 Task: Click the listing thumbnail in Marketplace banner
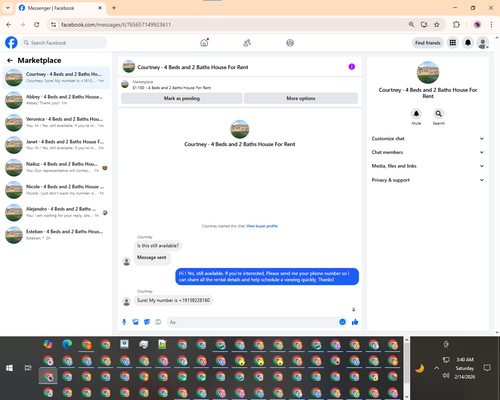pyautogui.click(x=125, y=84)
